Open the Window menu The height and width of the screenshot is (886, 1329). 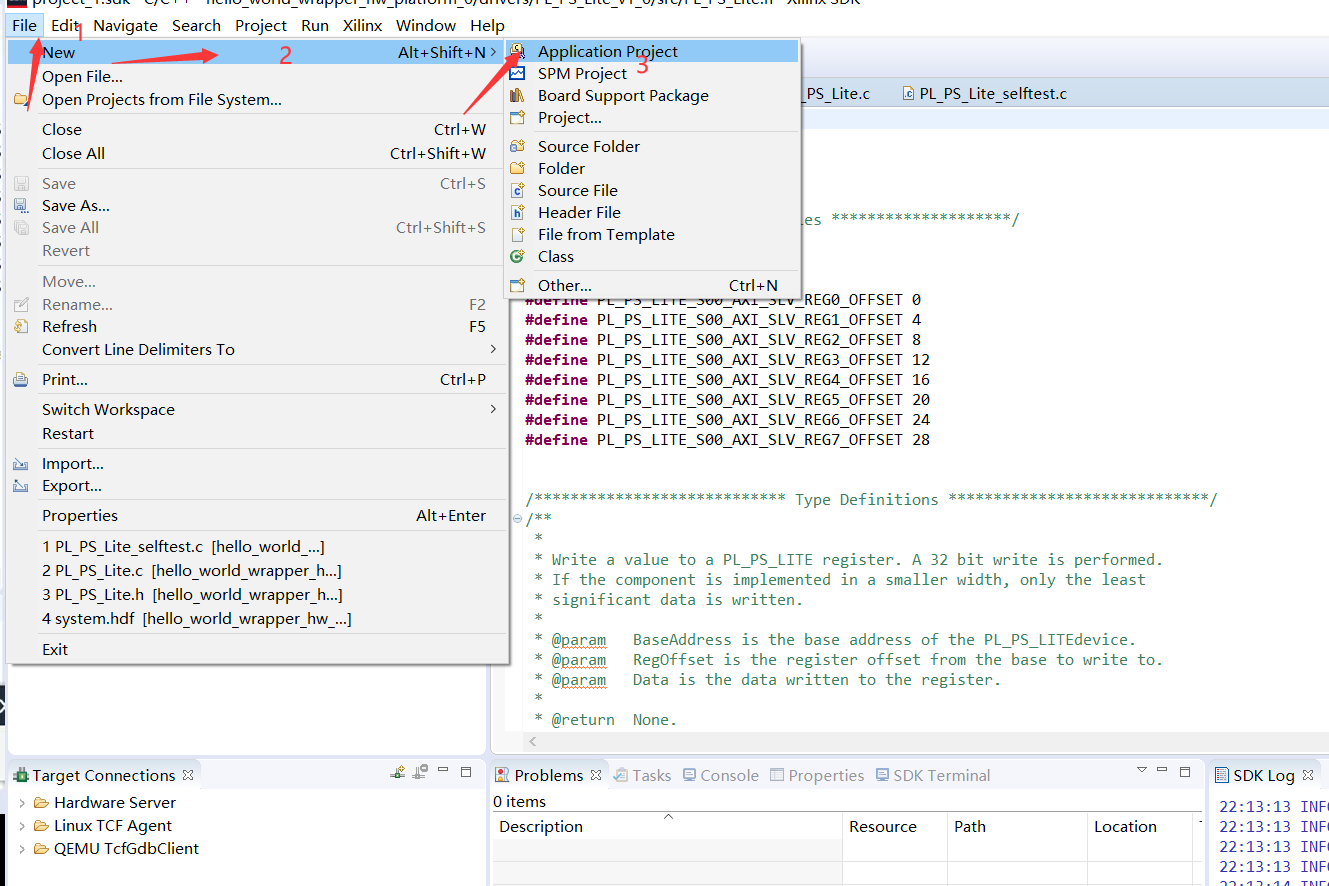426,25
